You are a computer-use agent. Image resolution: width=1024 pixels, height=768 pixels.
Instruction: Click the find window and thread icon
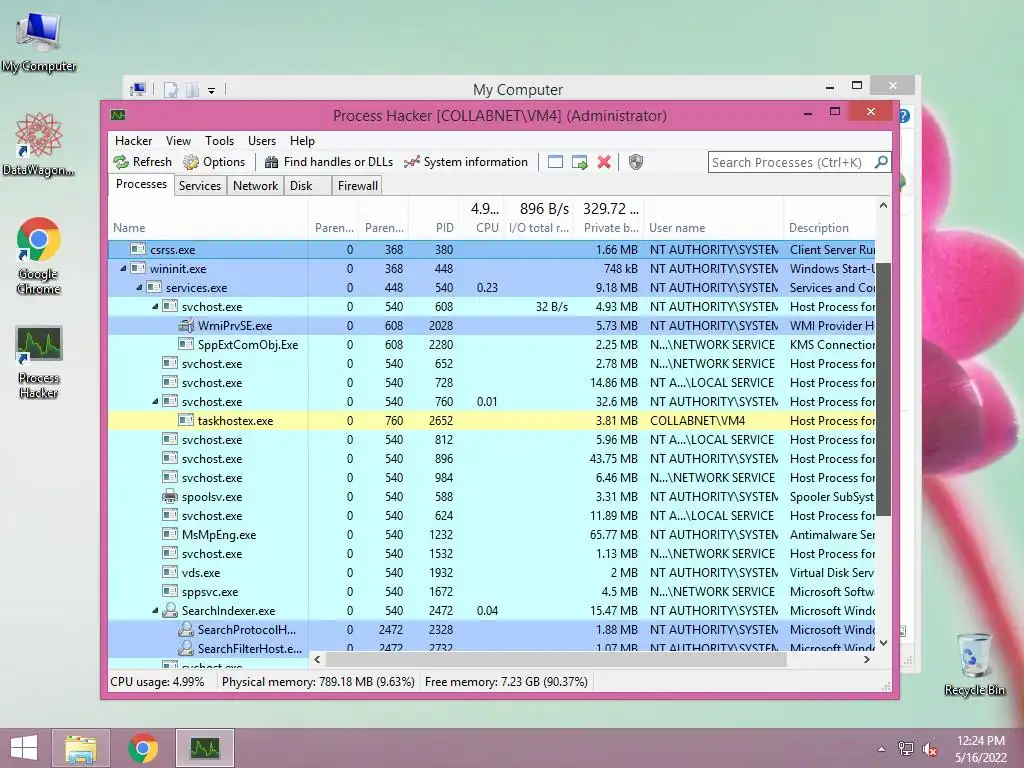[x=579, y=162]
